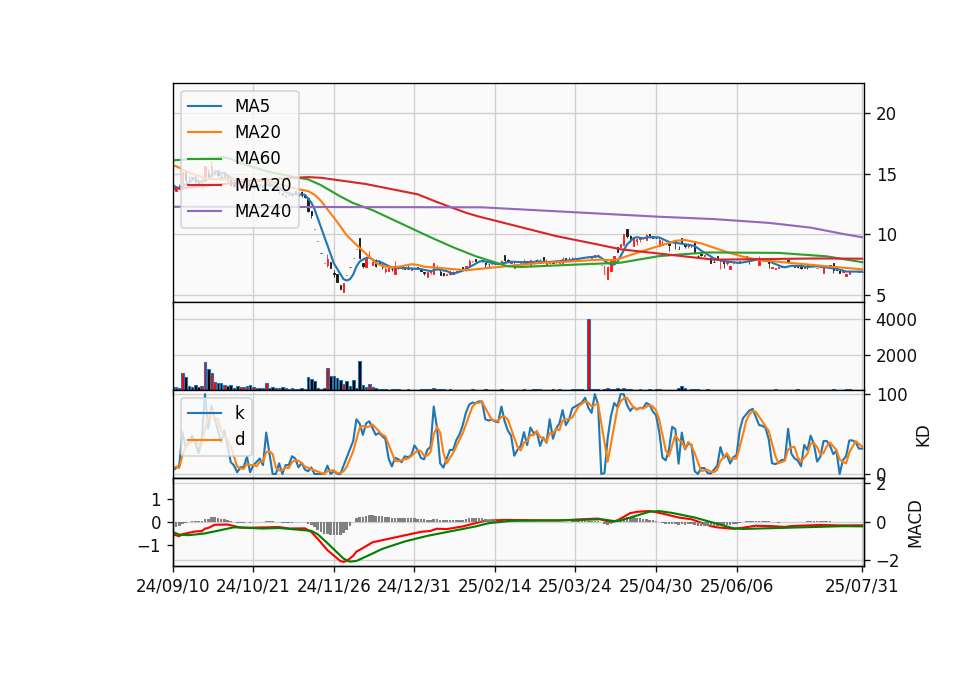Click the 'd' legend label in KD panel

pos(239,439)
